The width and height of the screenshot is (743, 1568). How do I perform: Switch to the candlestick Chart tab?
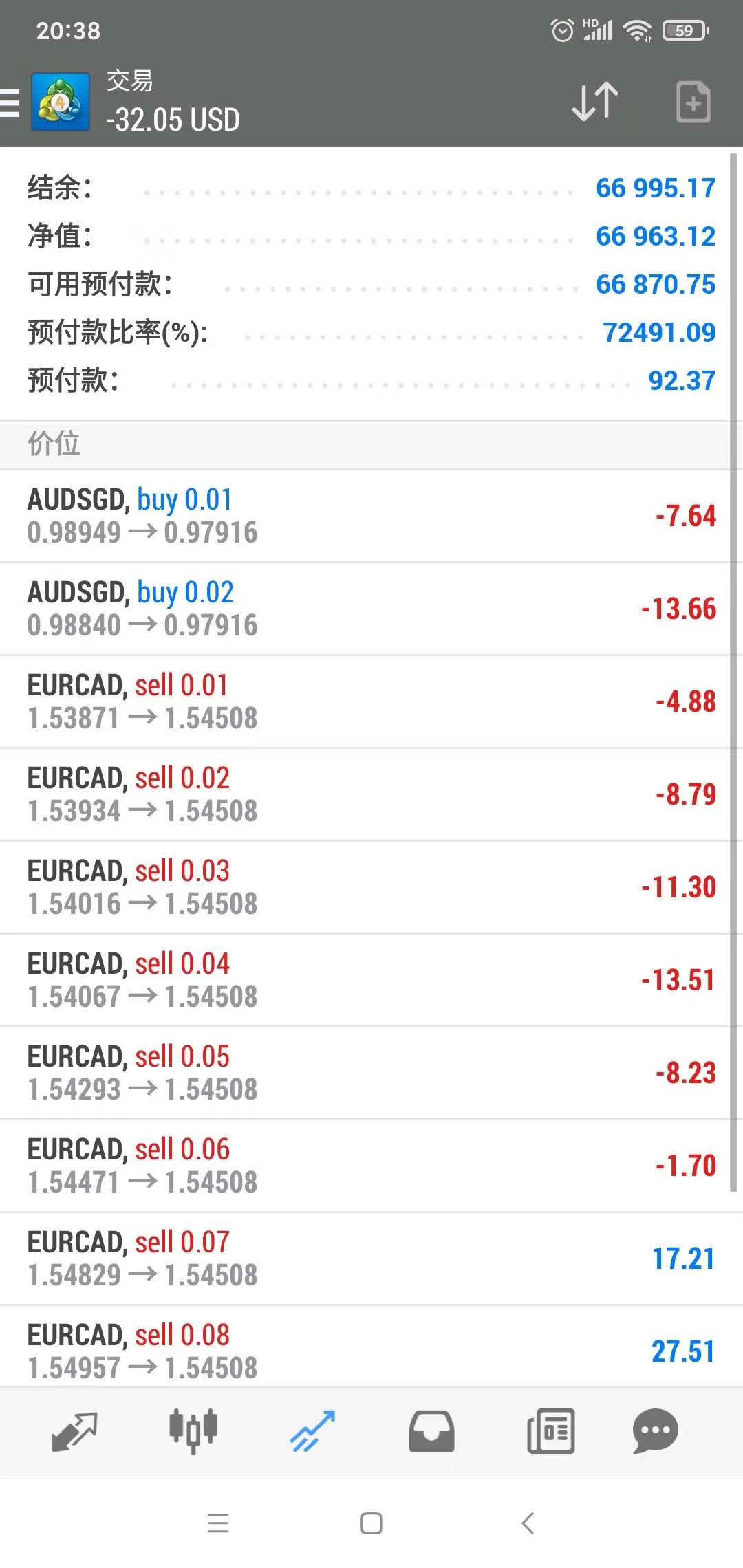pos(193,1430)
